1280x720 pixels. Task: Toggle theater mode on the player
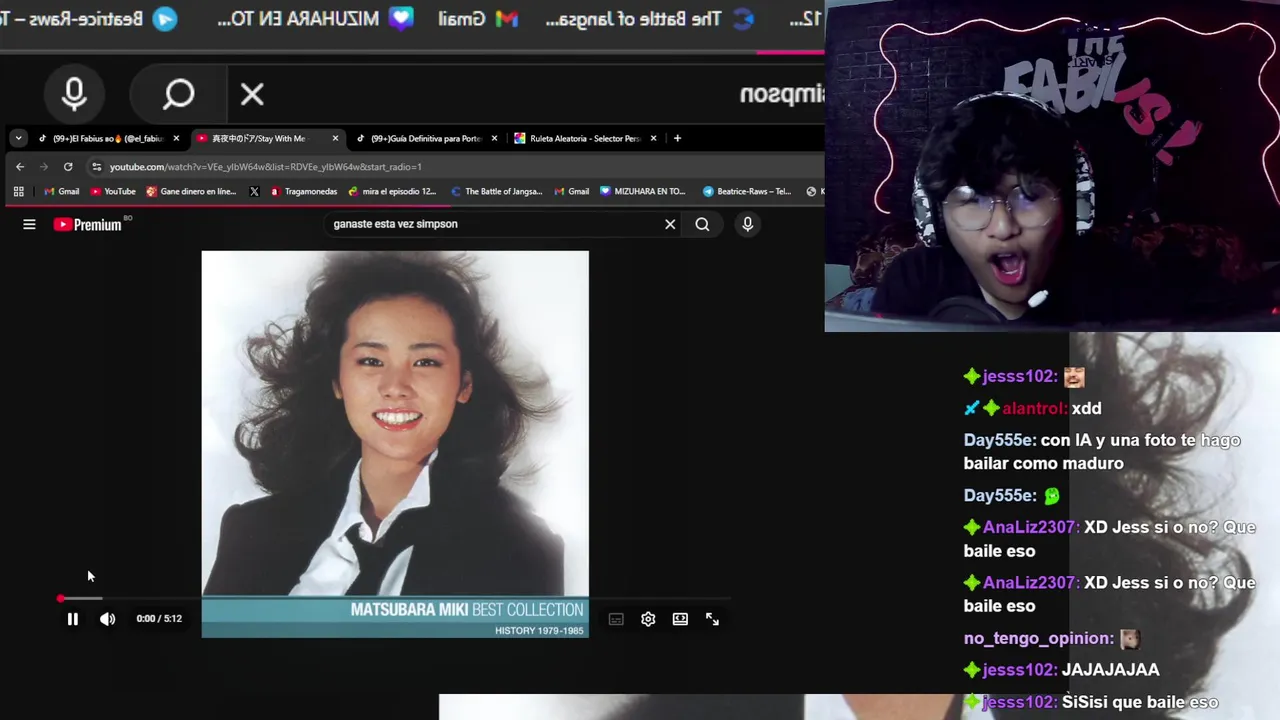click(x=680, y=619)
